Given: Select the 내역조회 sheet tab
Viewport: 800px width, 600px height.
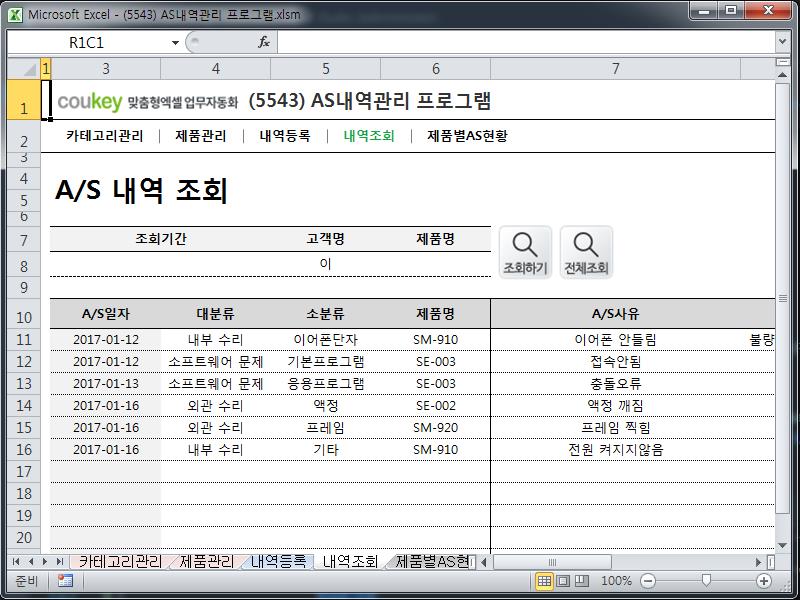Looking at the screenshot, I should point(351,562).
